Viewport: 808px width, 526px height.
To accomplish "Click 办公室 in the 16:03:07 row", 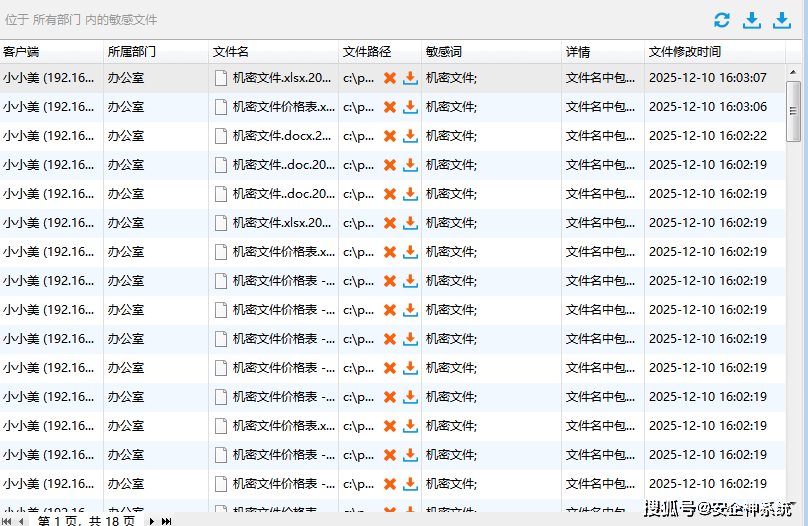I will point(126,78).
